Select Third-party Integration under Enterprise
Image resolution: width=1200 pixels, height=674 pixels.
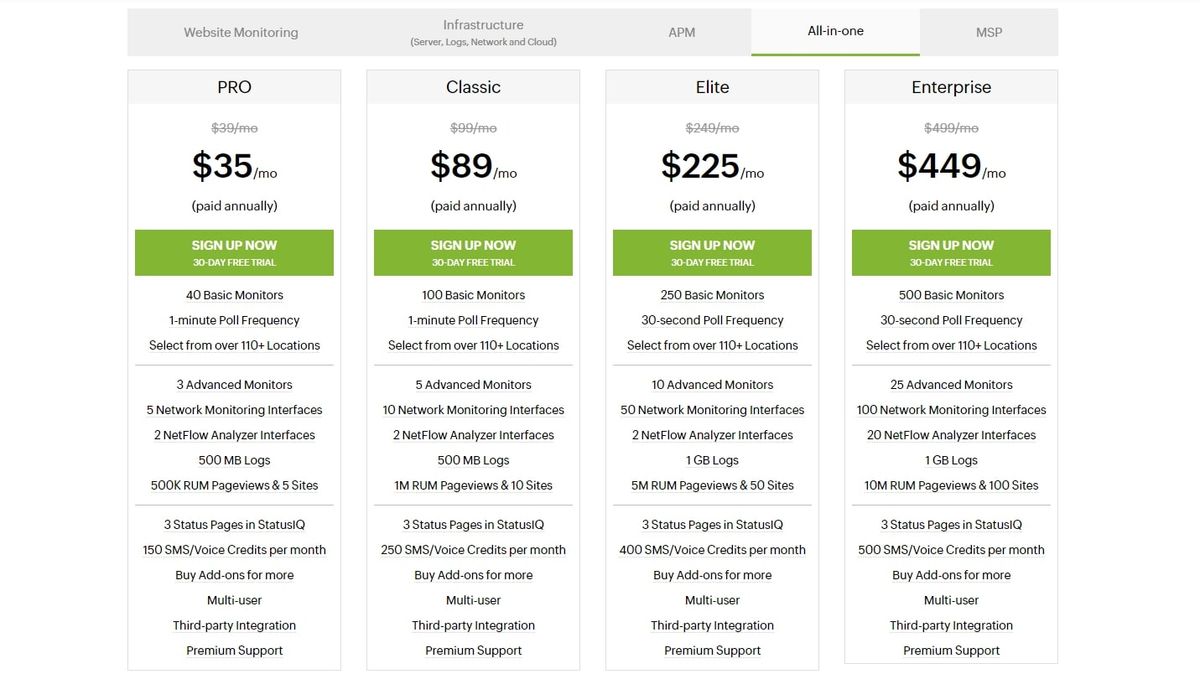pyautogui.click(x=950, y=624)
